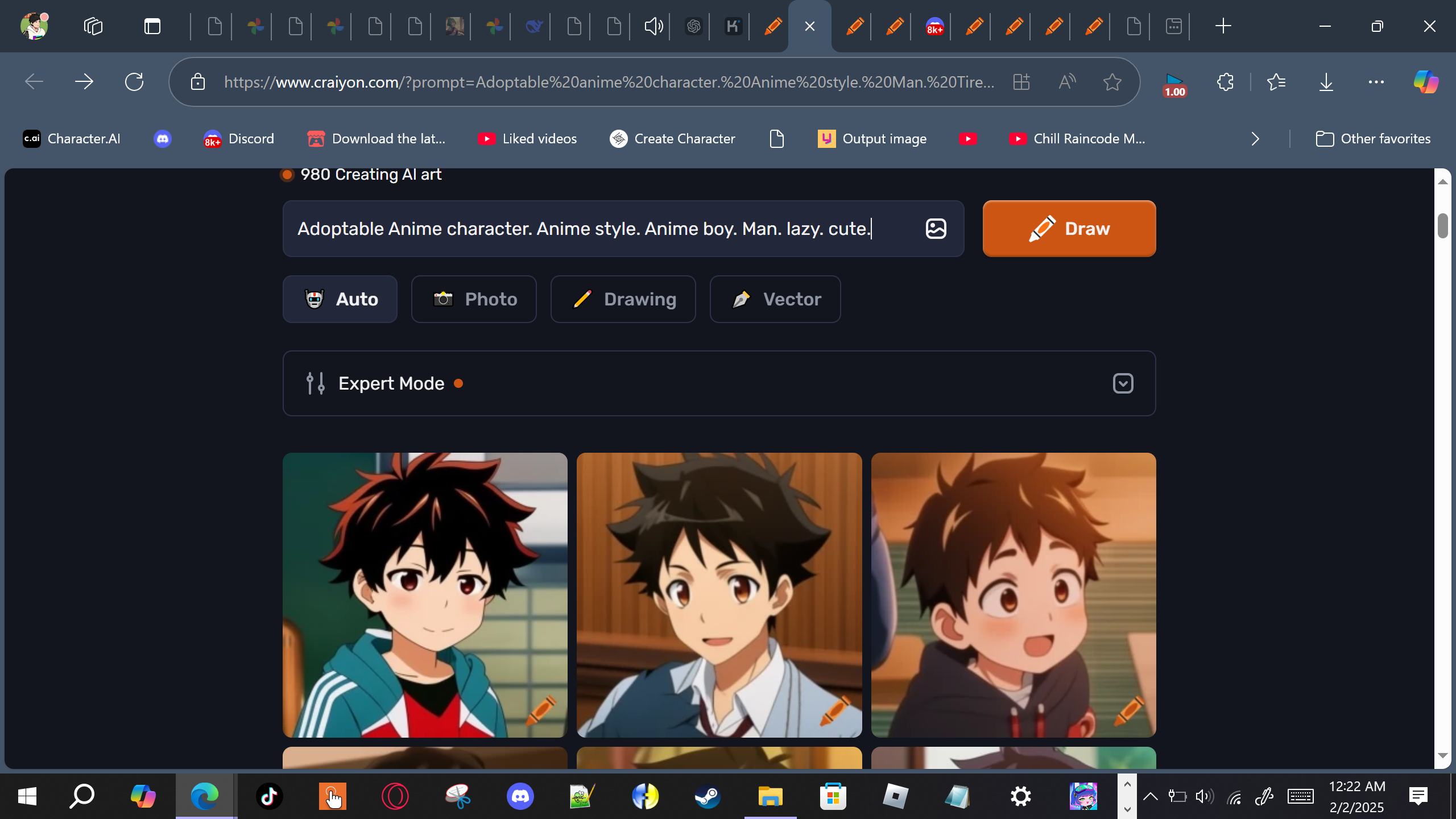
Task: Select the Auto style mode
Action: [x=340, y=299]
